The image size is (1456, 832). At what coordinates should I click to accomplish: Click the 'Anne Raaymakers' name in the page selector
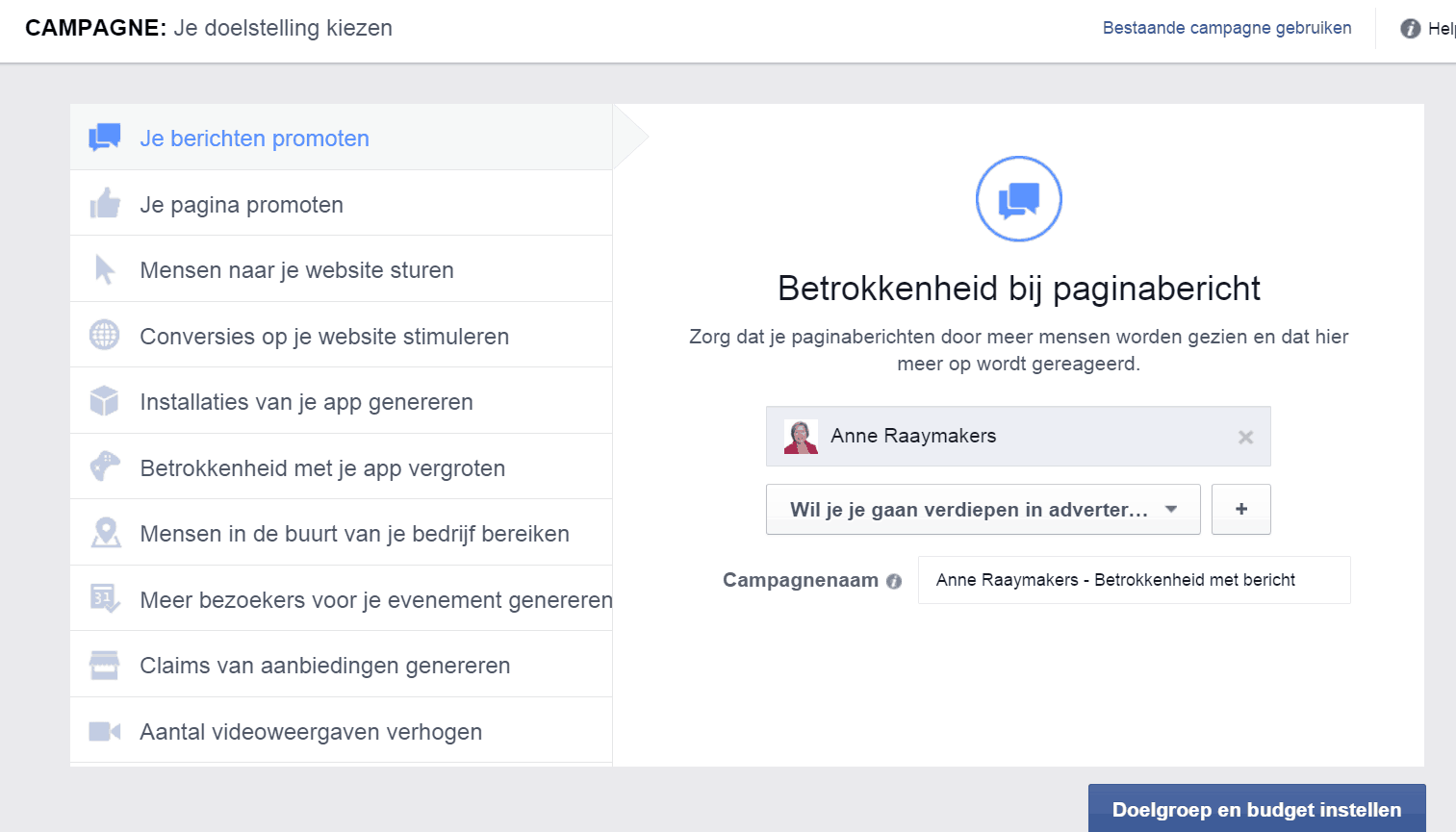913,436
